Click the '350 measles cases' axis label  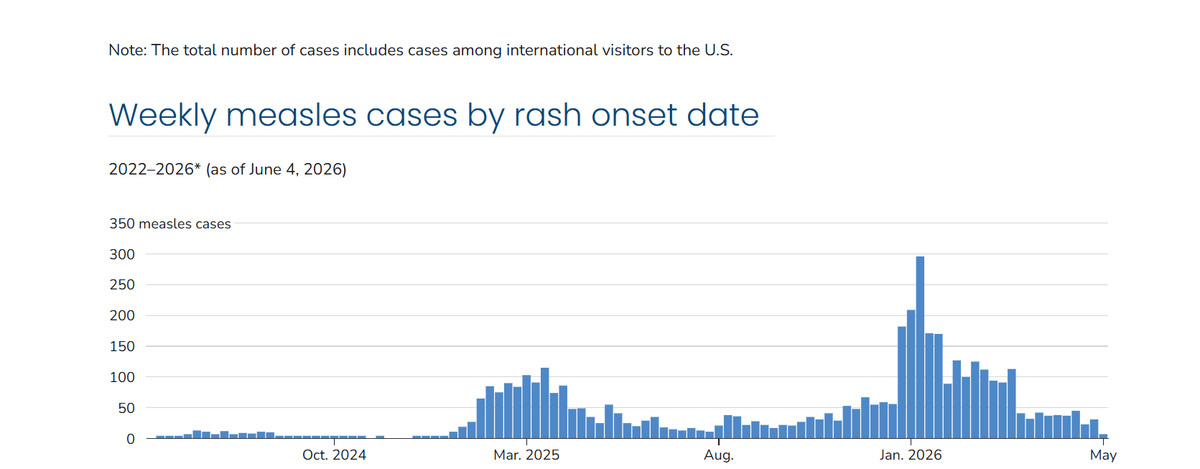[x=170, y=224]
